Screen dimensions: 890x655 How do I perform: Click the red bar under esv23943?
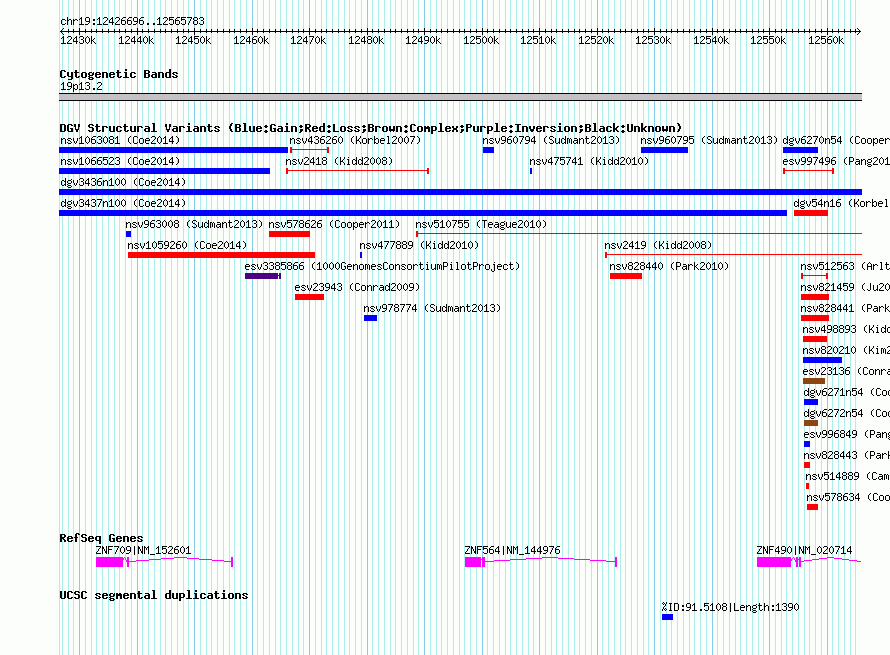point(309,297)
